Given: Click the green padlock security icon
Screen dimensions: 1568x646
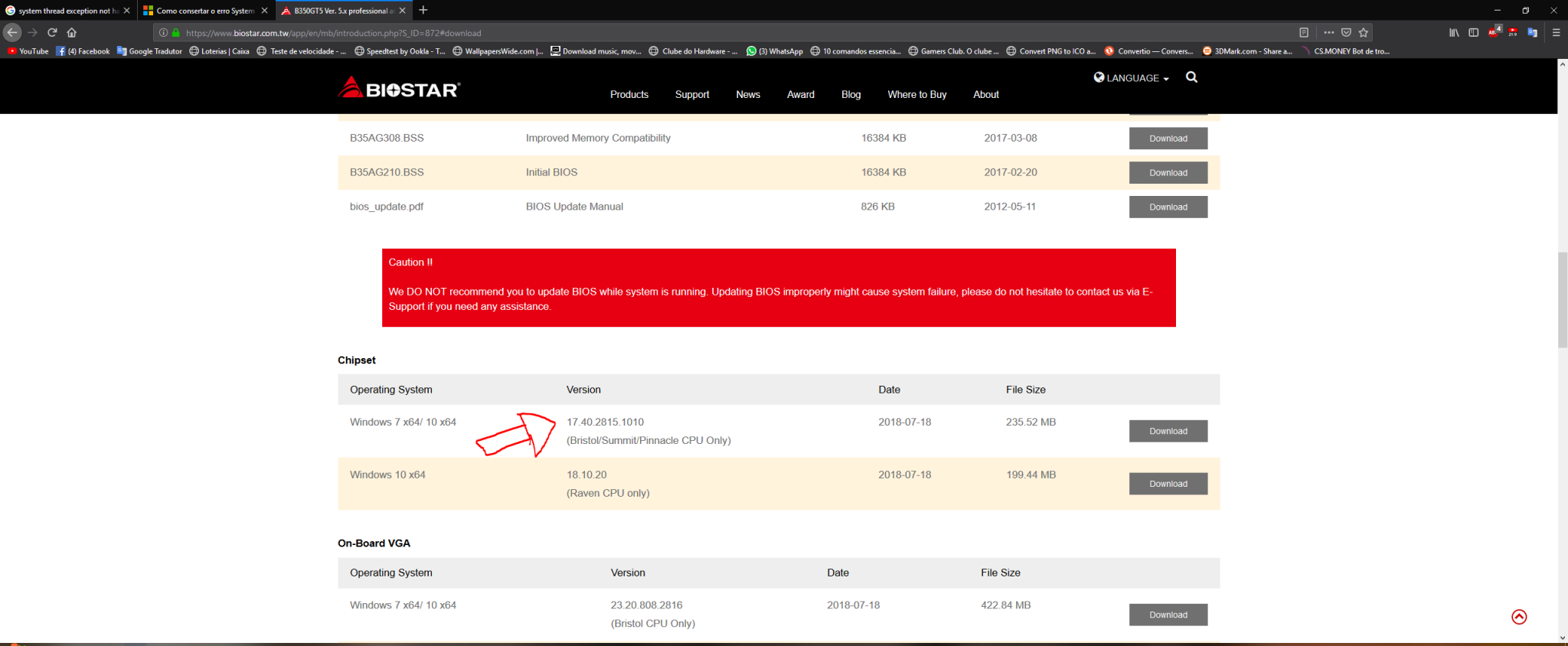Looking at the screenshot, I should pos(175,33).
